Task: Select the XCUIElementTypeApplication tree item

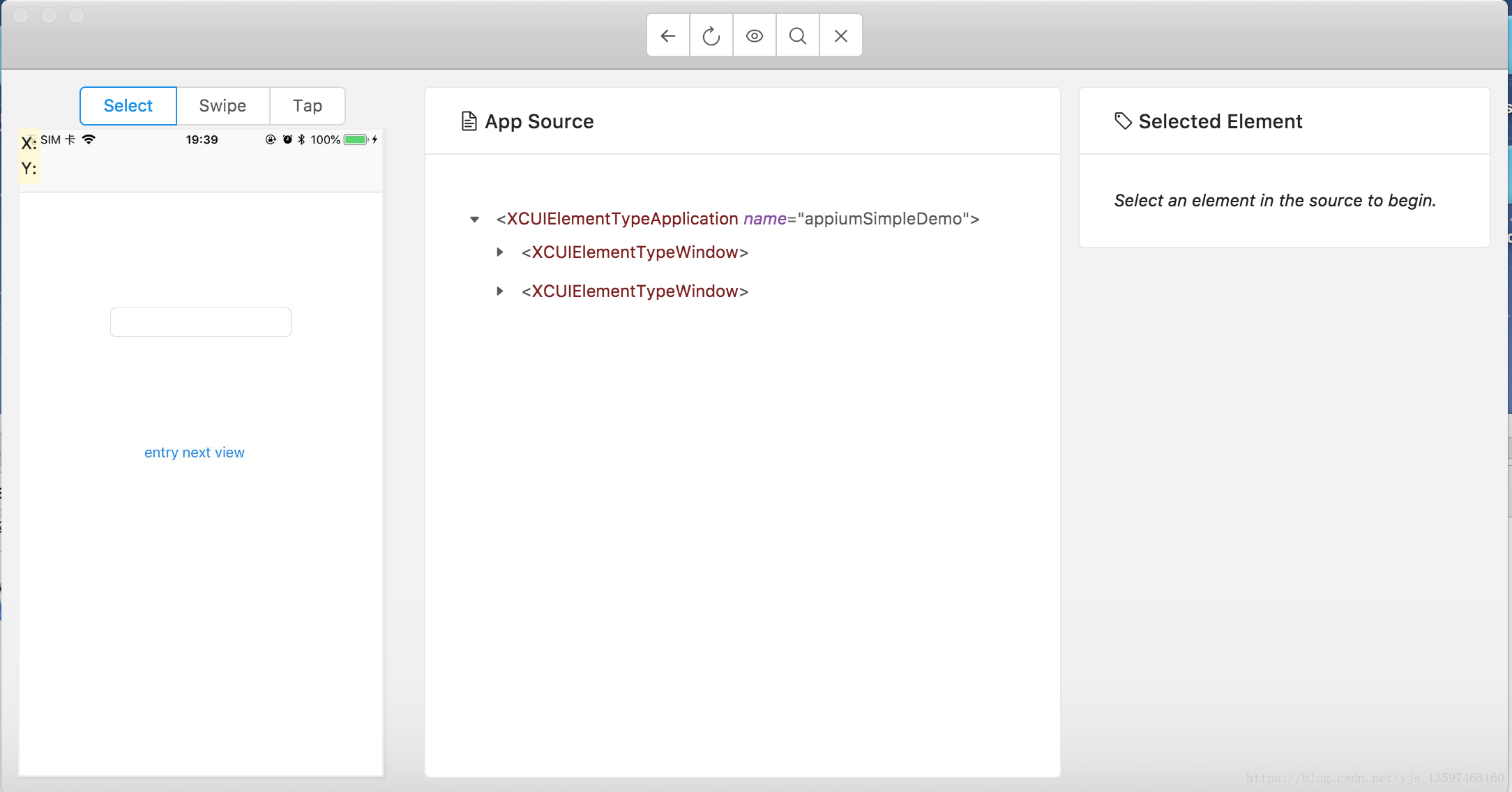Action: point(737,219)
